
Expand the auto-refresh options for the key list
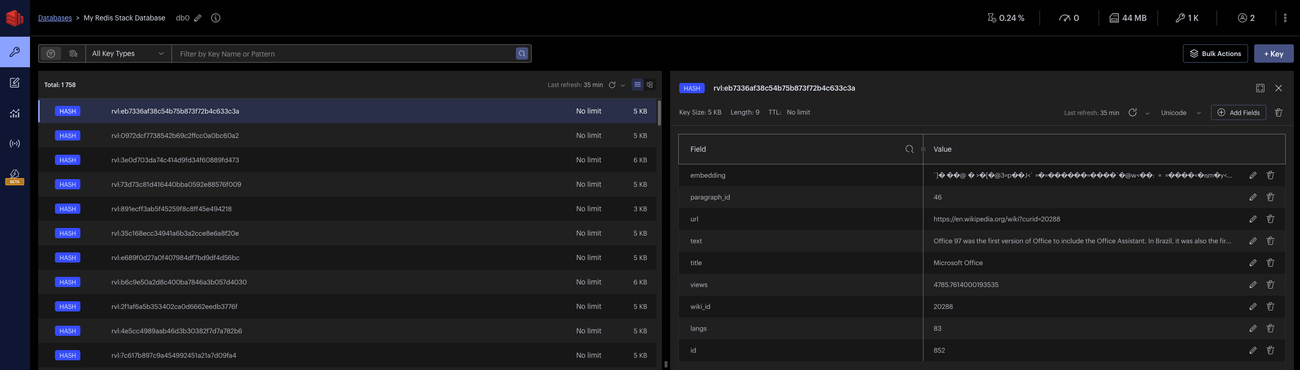623,85
